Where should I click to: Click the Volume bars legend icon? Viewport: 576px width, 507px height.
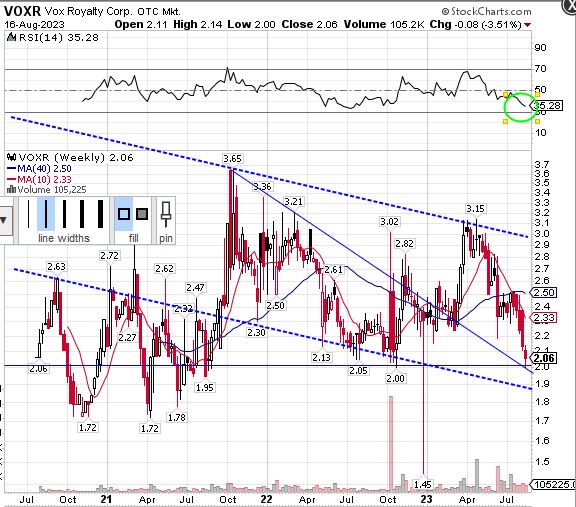click(x=11, y=190)
